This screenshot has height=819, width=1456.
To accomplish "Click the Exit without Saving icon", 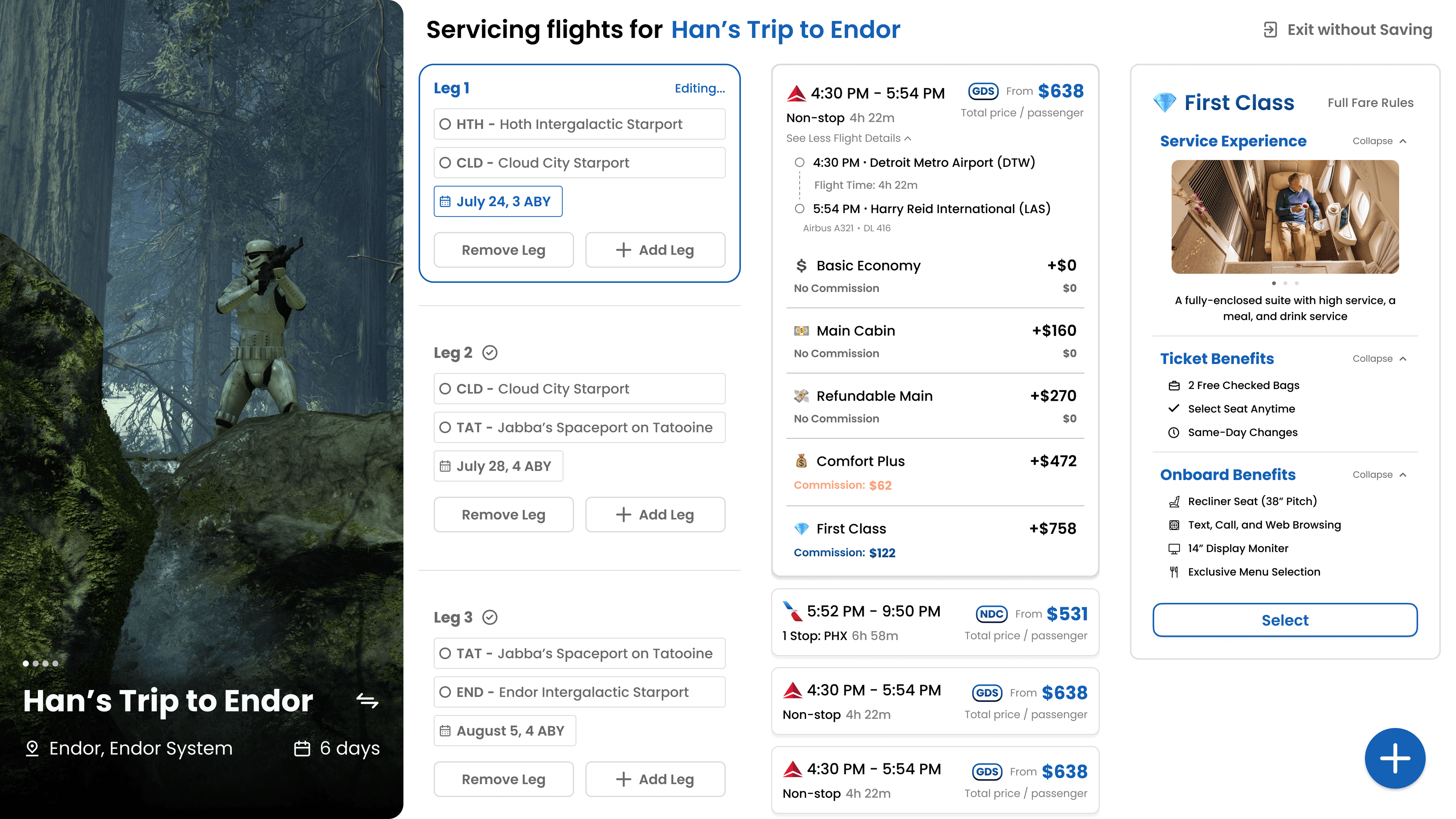I will click(1270, 30).
